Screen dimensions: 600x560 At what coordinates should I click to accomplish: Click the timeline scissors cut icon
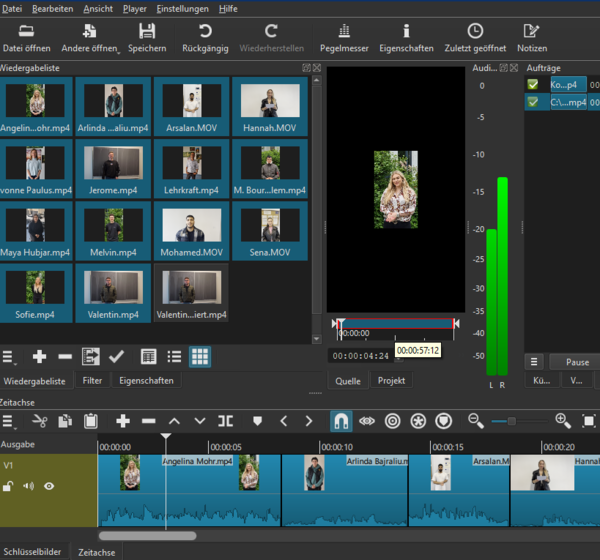(40, 421)
